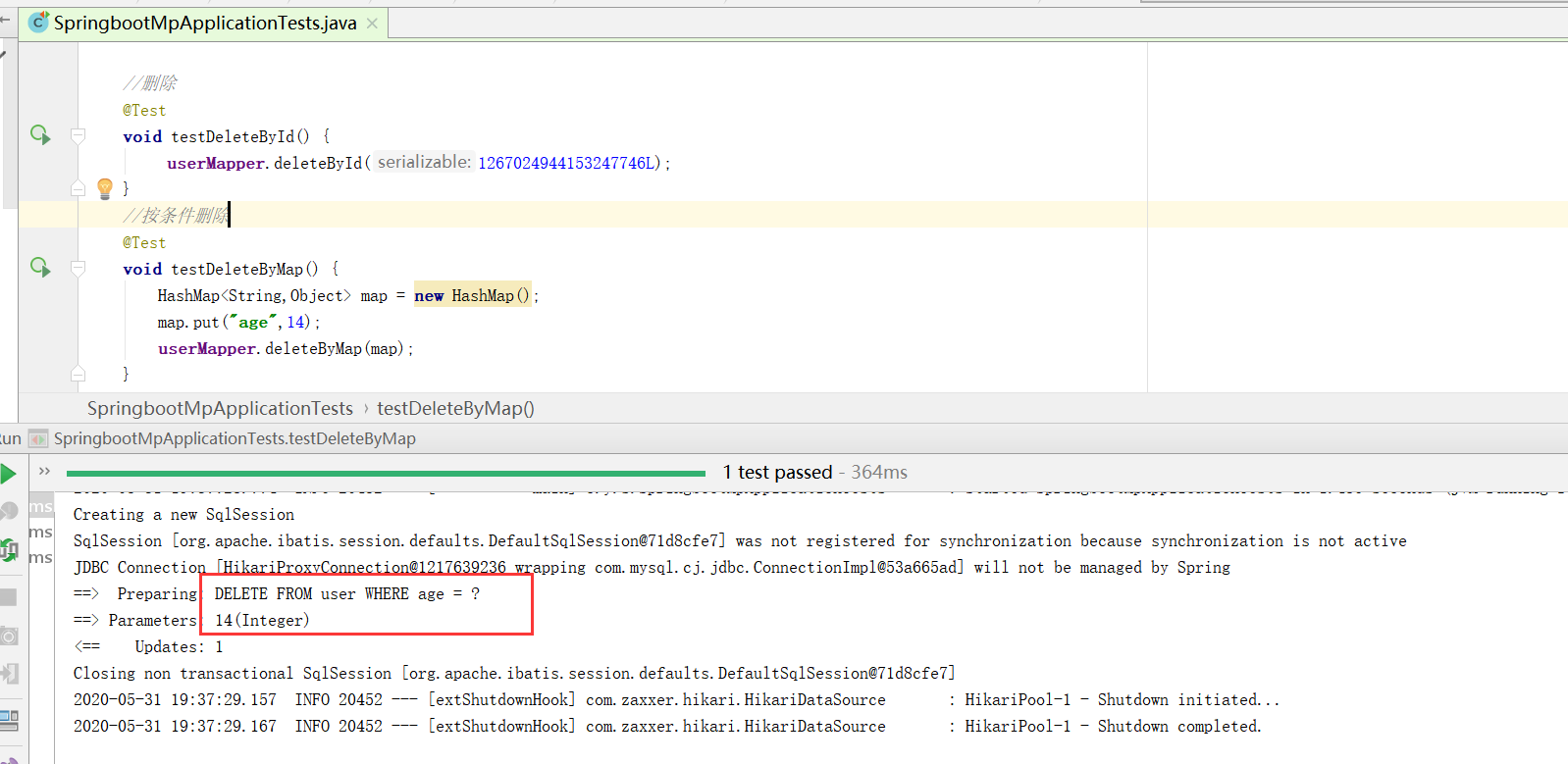Click 'synchronization is not active' SqlSession log line
The height and width of the screenshot is (764, 1568).
(x=740, y=540)
